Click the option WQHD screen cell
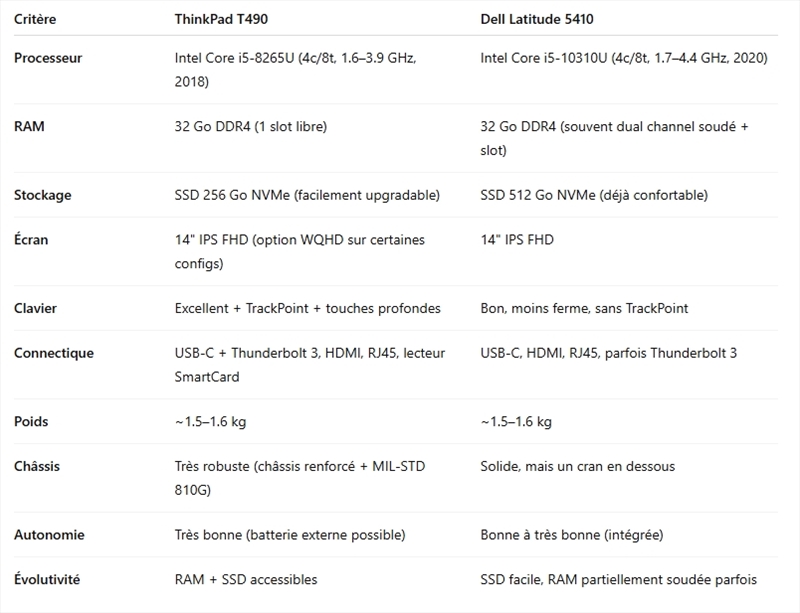This screenshot has height=613, width=800. click(x=299, y=251)
